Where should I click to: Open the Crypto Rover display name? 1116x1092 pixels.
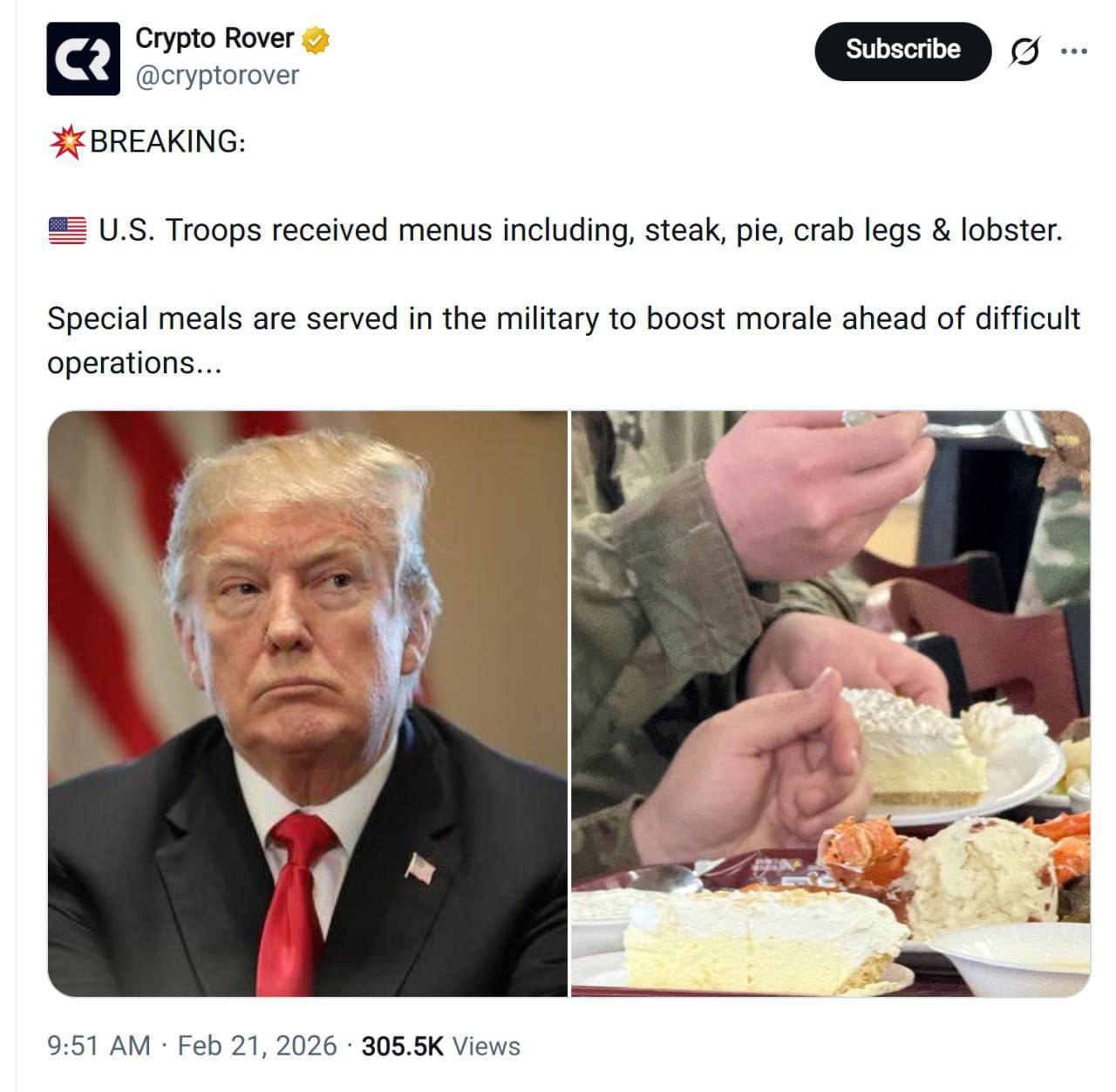tap(214, 38)
